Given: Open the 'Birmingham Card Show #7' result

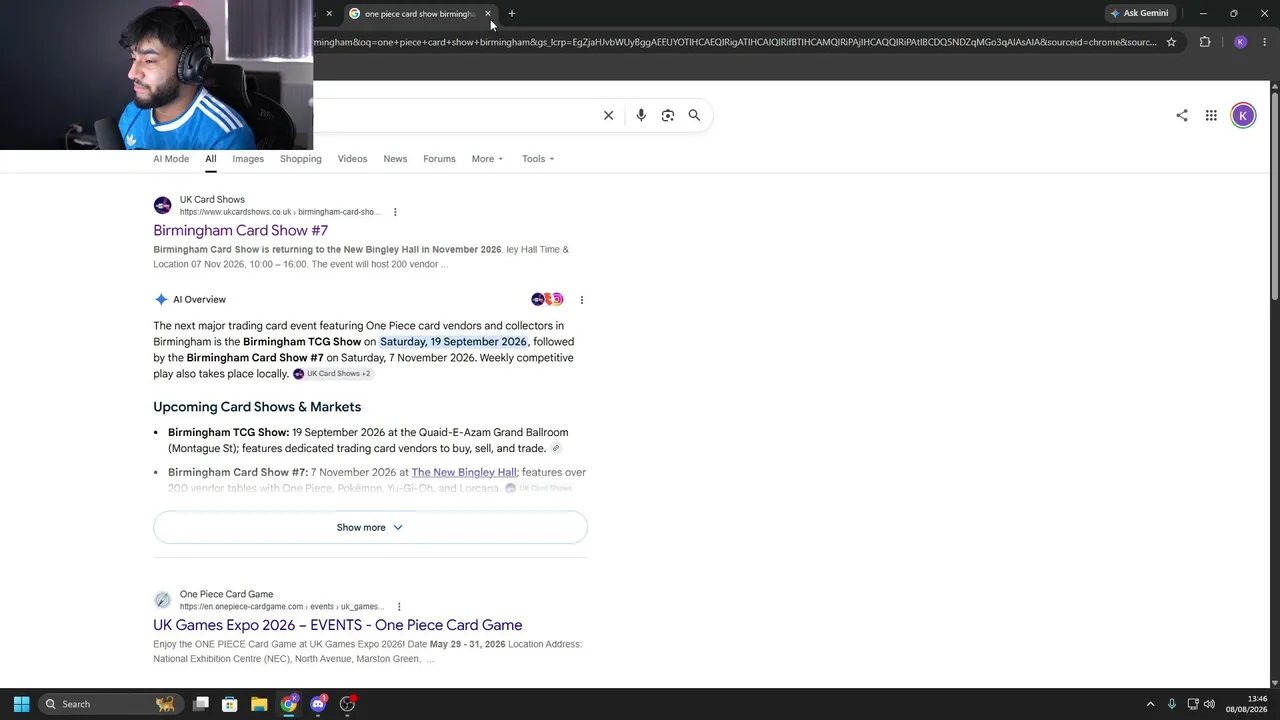Looking at the screenshot, I should coord(240,231).
